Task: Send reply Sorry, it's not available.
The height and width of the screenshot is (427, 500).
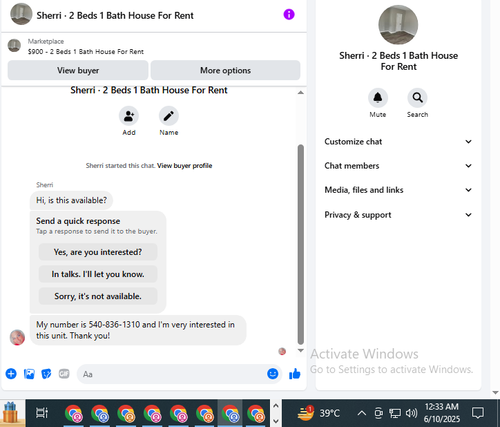Action: coord(98,296)
